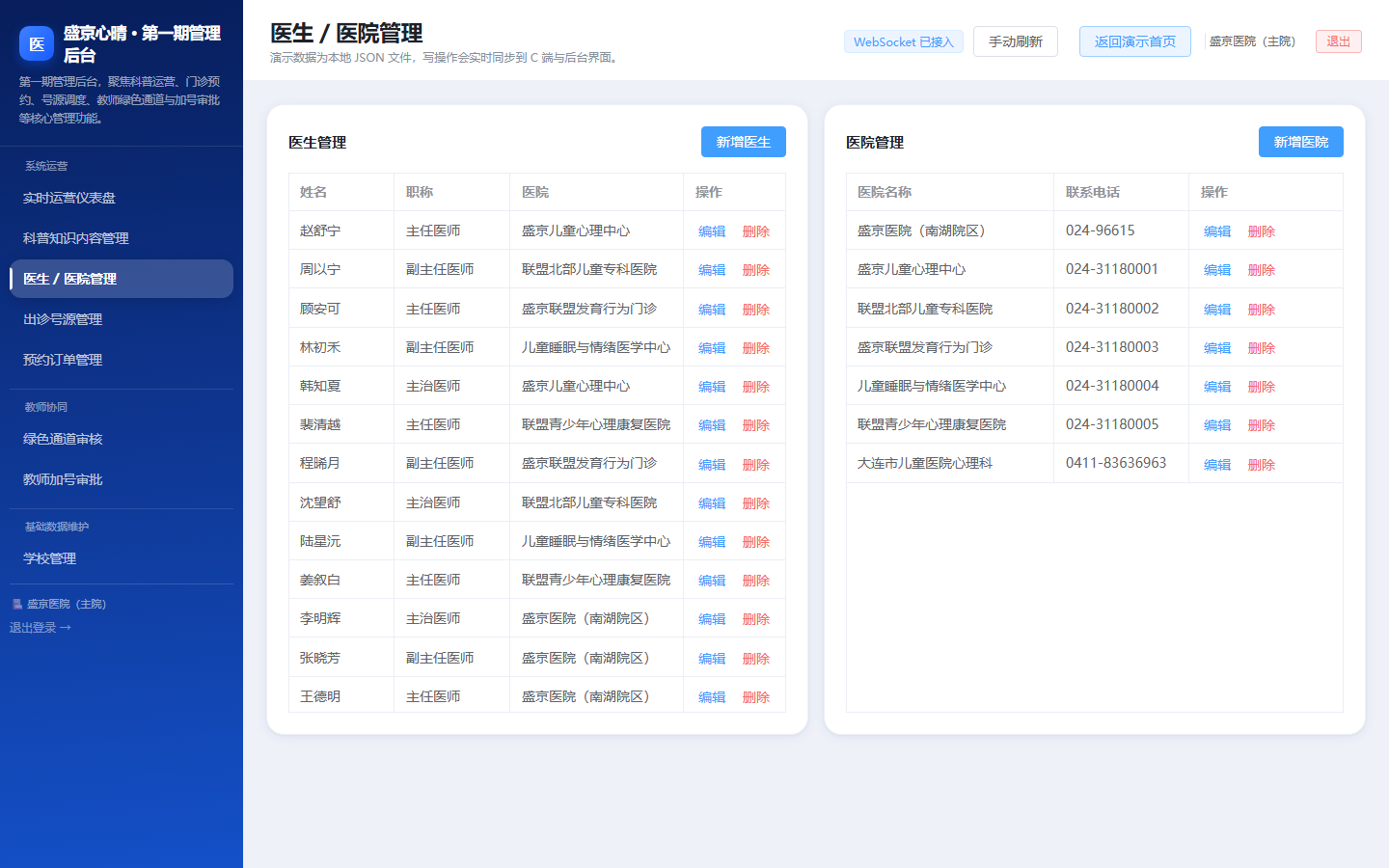Image resolution: width=1389 pixels, height=868 pixels.
Task: Open 科普知识内容管理 menu item
Action: 122,238
